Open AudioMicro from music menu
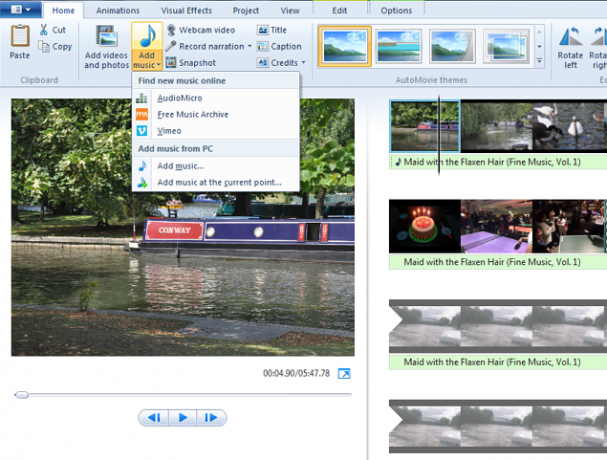Viewport: 607px width, 460px height. point(216,98)
